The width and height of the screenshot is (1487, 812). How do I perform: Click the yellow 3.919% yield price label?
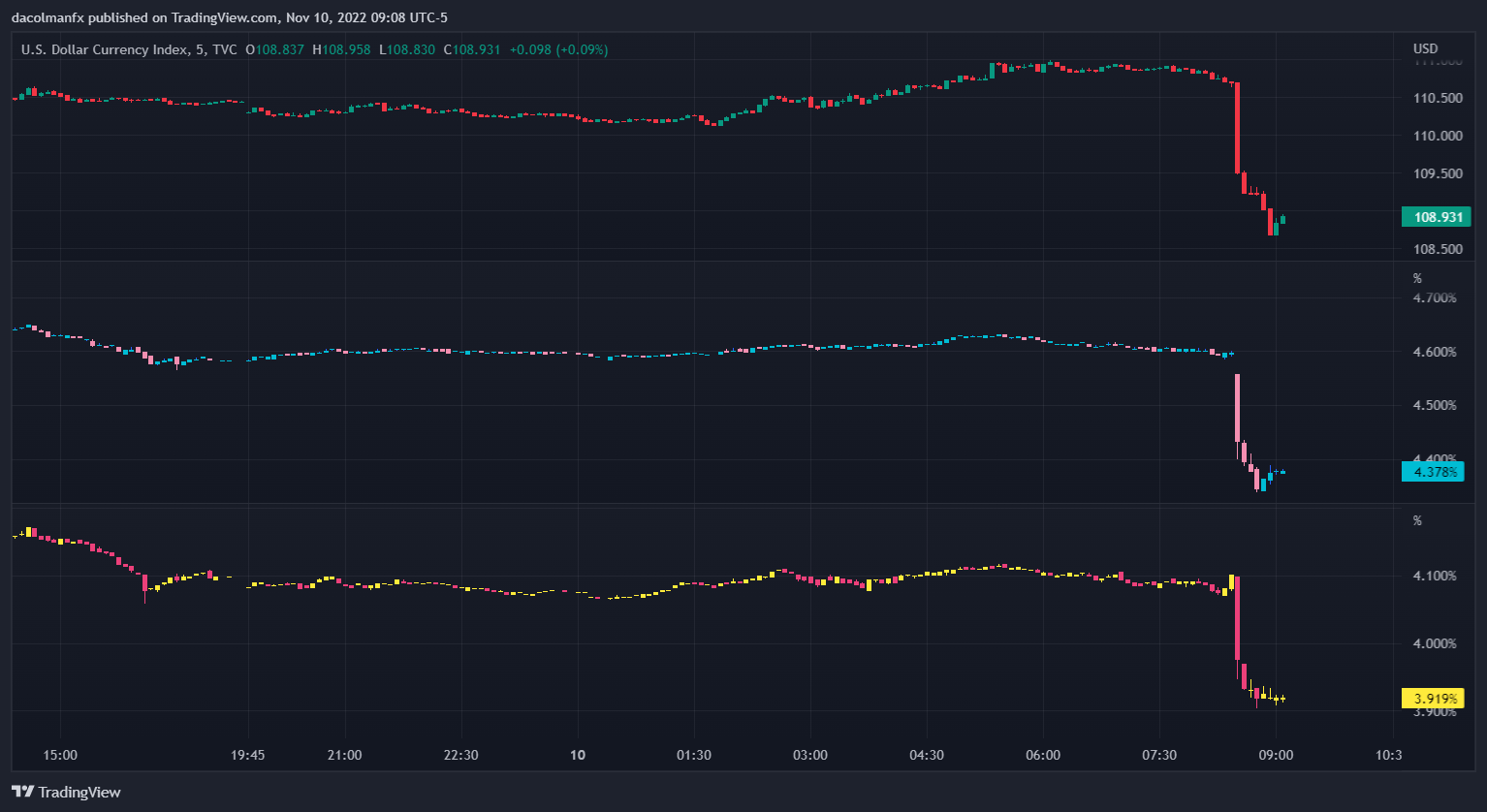[1435, 698]
